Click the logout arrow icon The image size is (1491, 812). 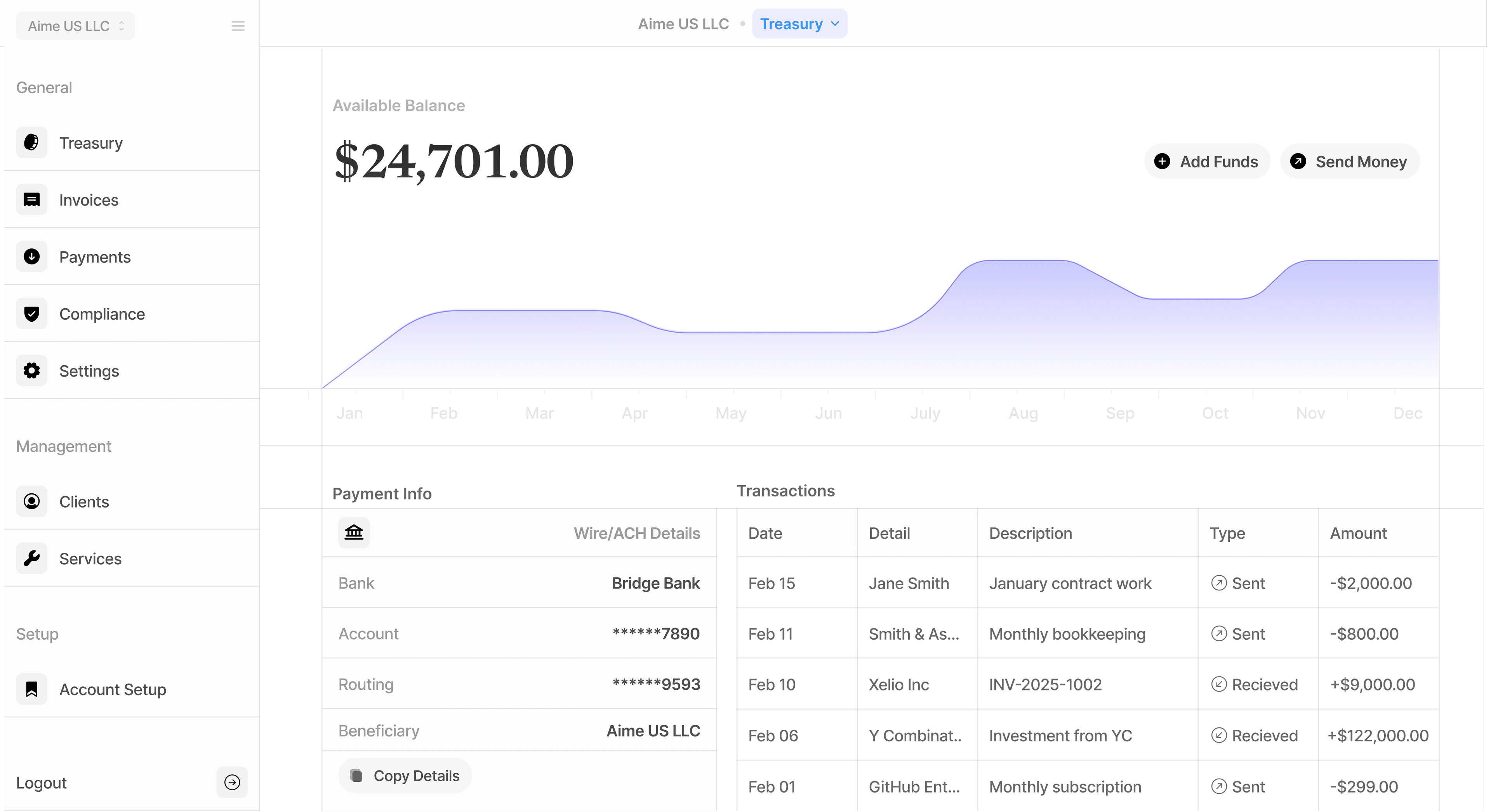pyautogui.click(x=231, y=783)
